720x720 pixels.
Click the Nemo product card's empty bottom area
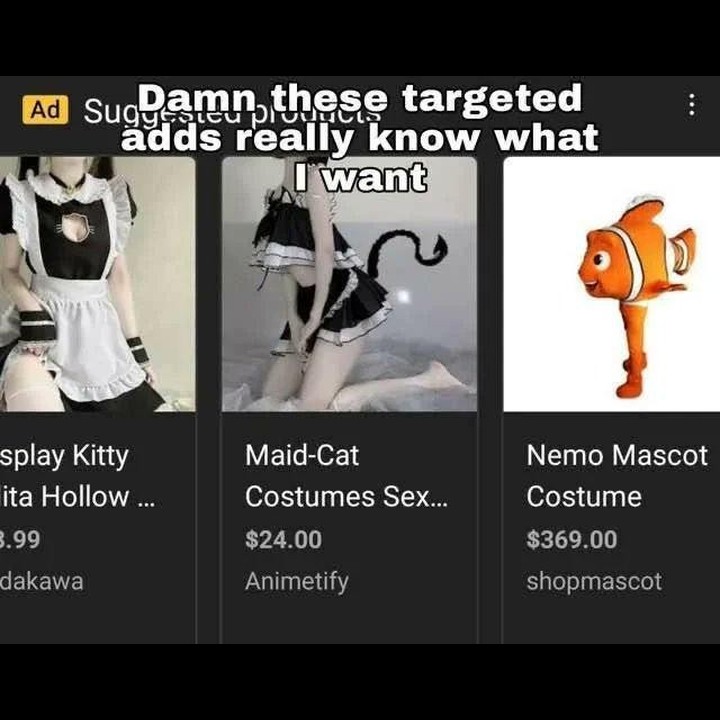pos(612,620)
